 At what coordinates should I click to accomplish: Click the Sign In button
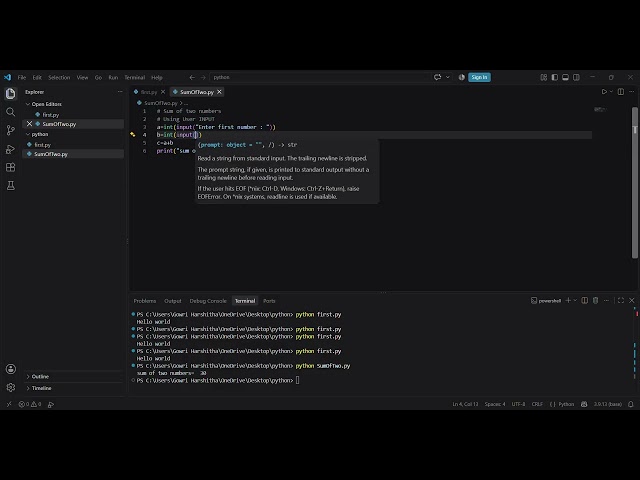[x=479, y=77]
